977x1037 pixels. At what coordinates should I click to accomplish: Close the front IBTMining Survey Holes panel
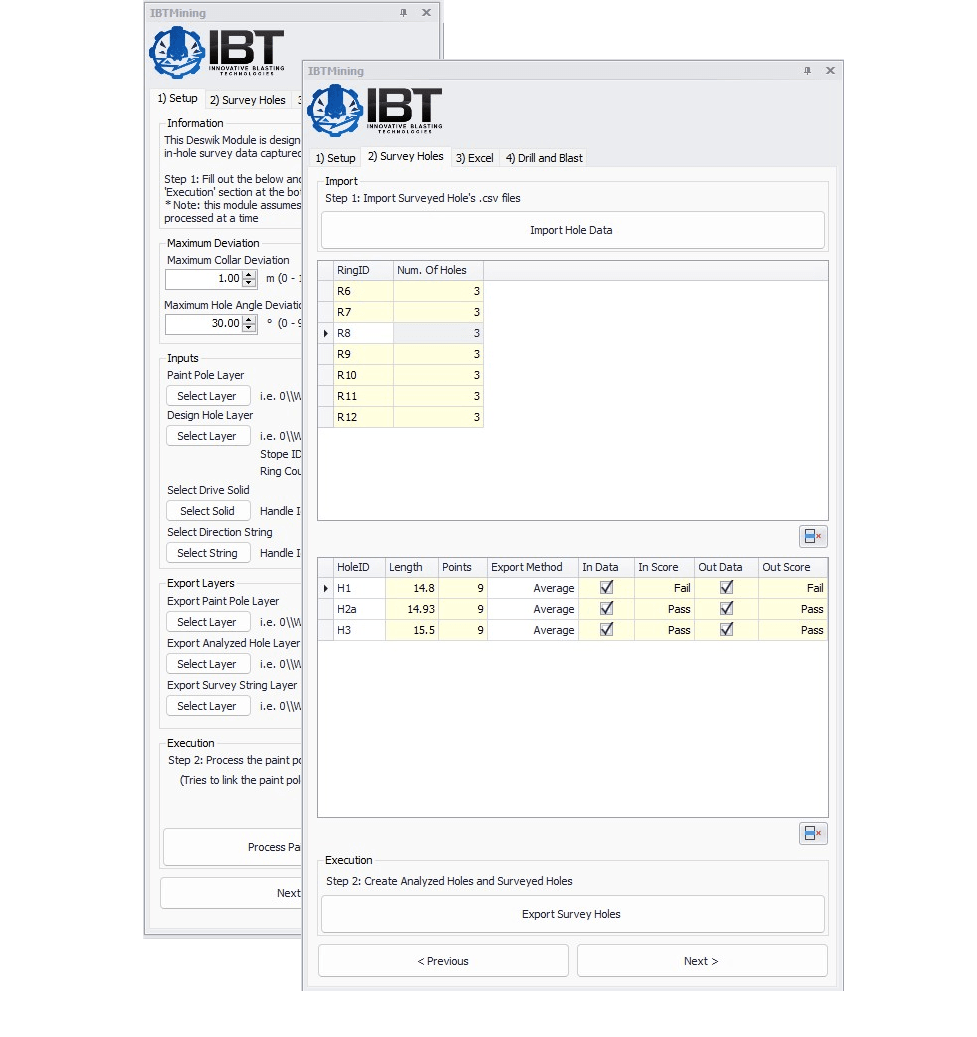[830, 71]
